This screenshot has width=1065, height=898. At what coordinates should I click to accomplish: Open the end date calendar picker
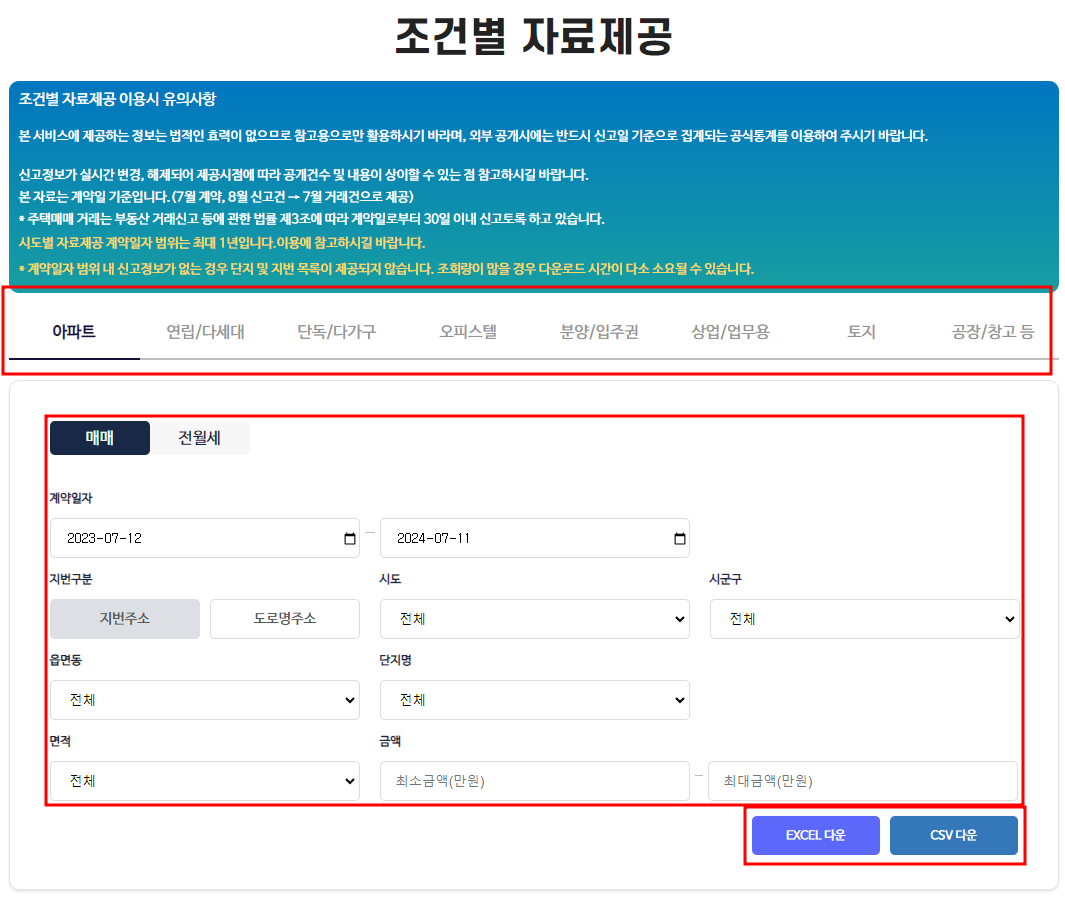[x=680, y=538]
